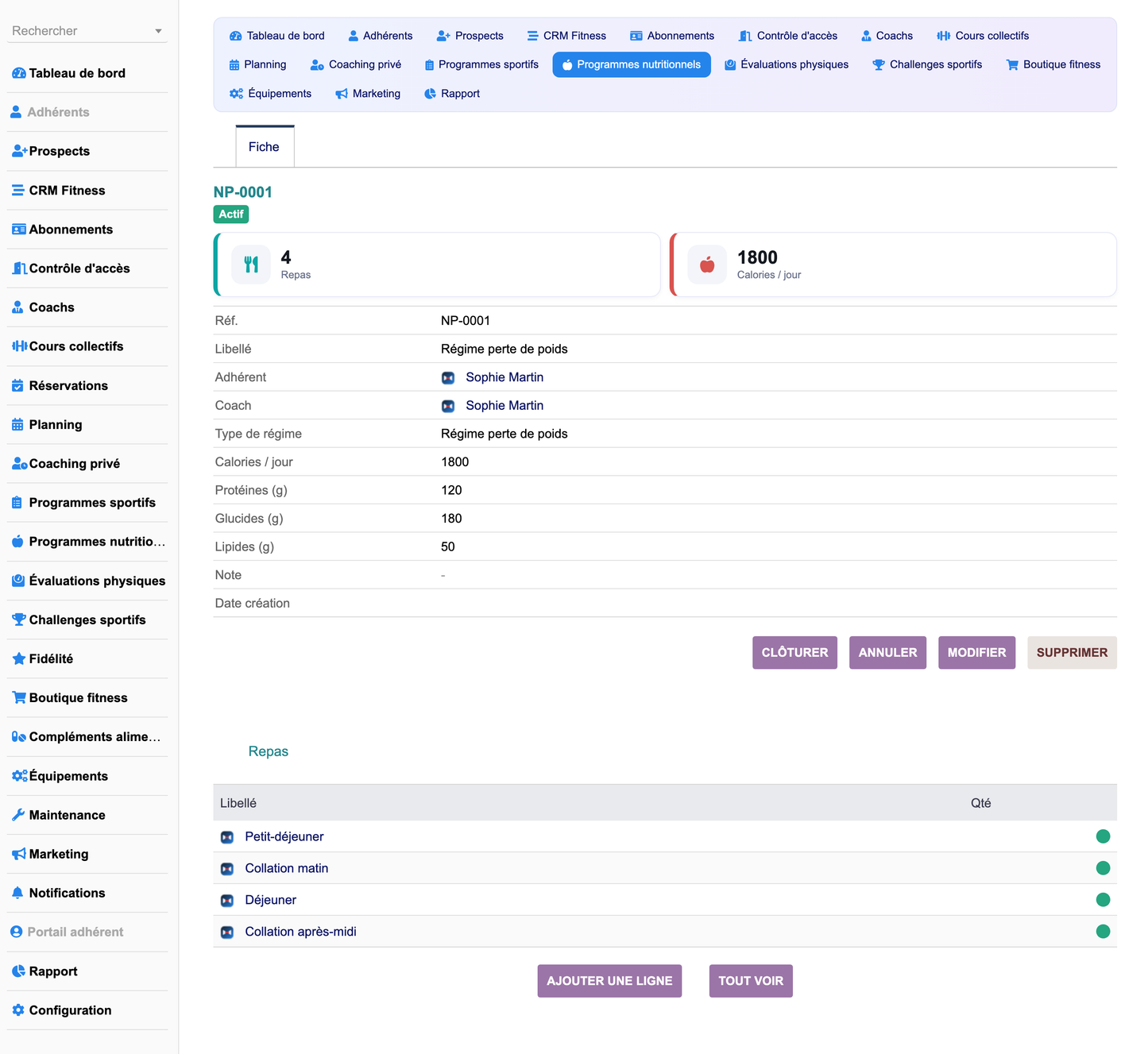This screenshot has height=1054, width=1148.
Task: Toggle green status dot for Petit-déjeuner
Action: 1103,836
